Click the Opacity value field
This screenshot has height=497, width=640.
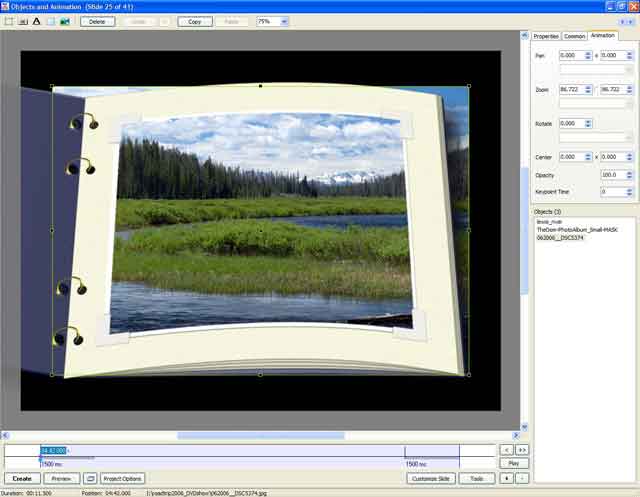coord(614,175)
